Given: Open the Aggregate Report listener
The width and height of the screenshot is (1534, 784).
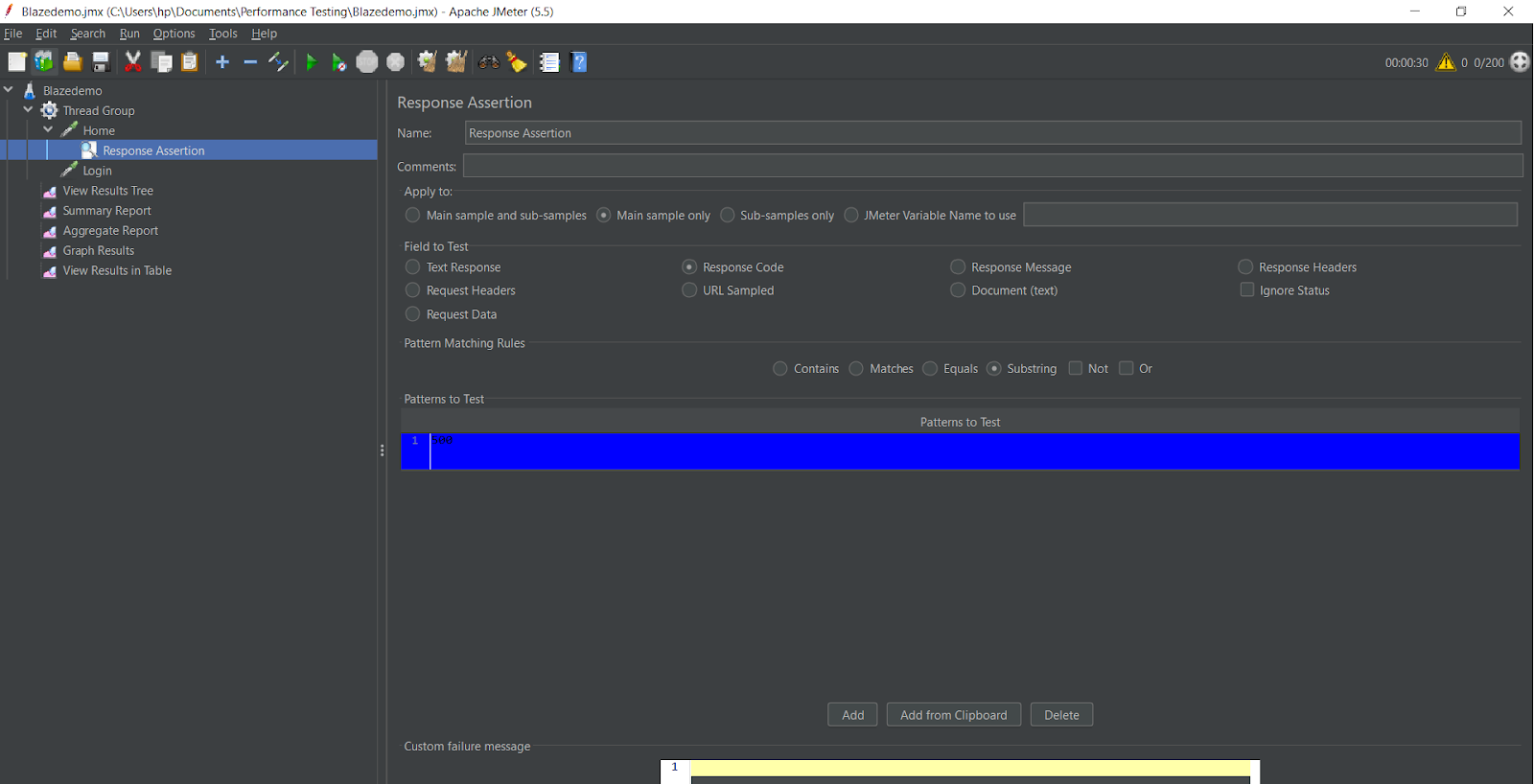Looking at the screenshot, I should click(110, 231).
